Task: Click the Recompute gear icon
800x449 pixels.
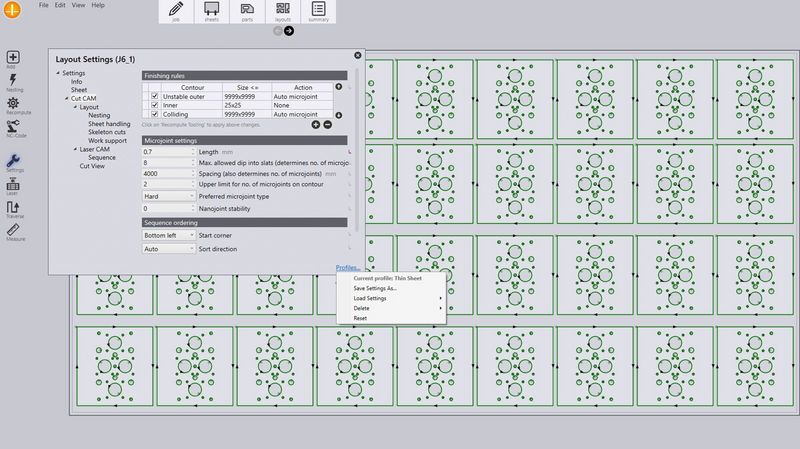Action: coord(14,105)
